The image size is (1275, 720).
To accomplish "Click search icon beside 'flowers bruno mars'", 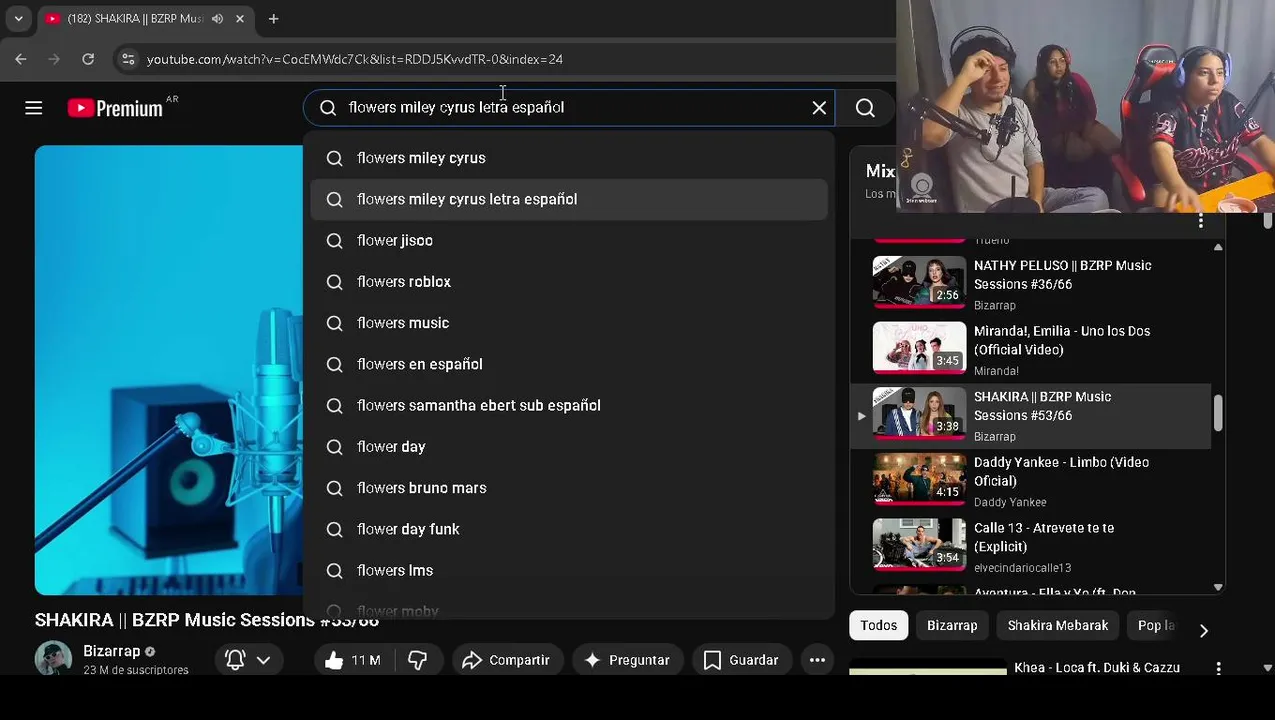I will click(335, 488).
